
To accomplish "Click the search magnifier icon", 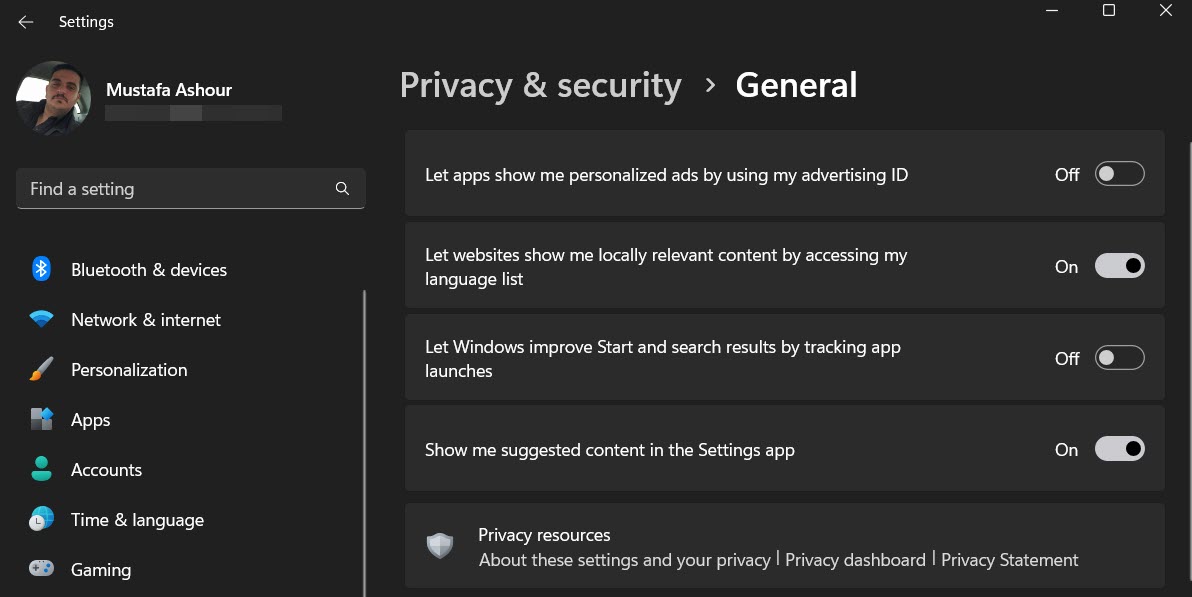I will [x=342, y=189].
